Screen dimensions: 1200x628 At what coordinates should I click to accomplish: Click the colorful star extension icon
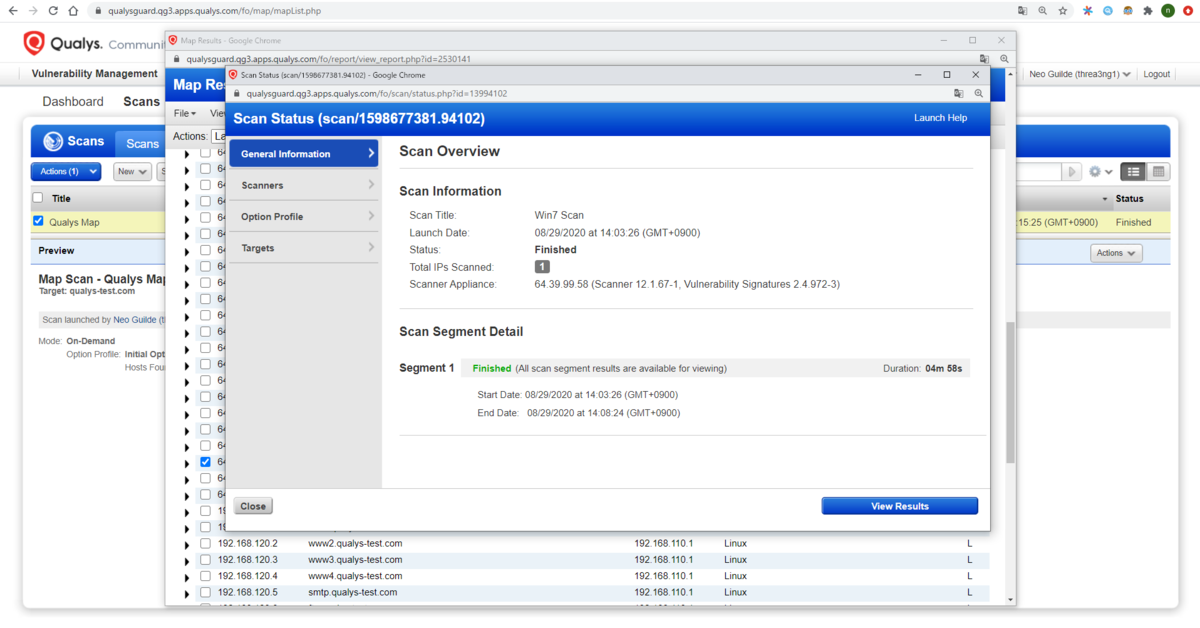pos(1088,11)
